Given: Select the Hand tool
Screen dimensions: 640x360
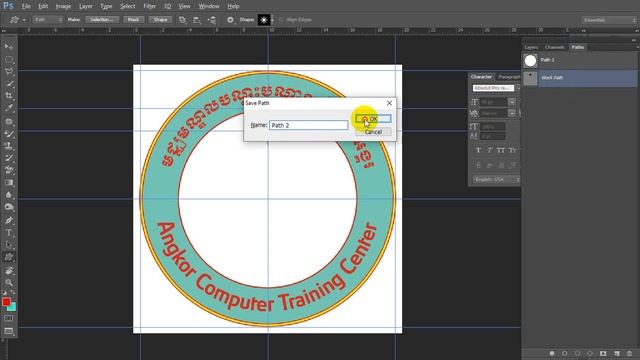Looking at the screenshot, I should (9, 271).
